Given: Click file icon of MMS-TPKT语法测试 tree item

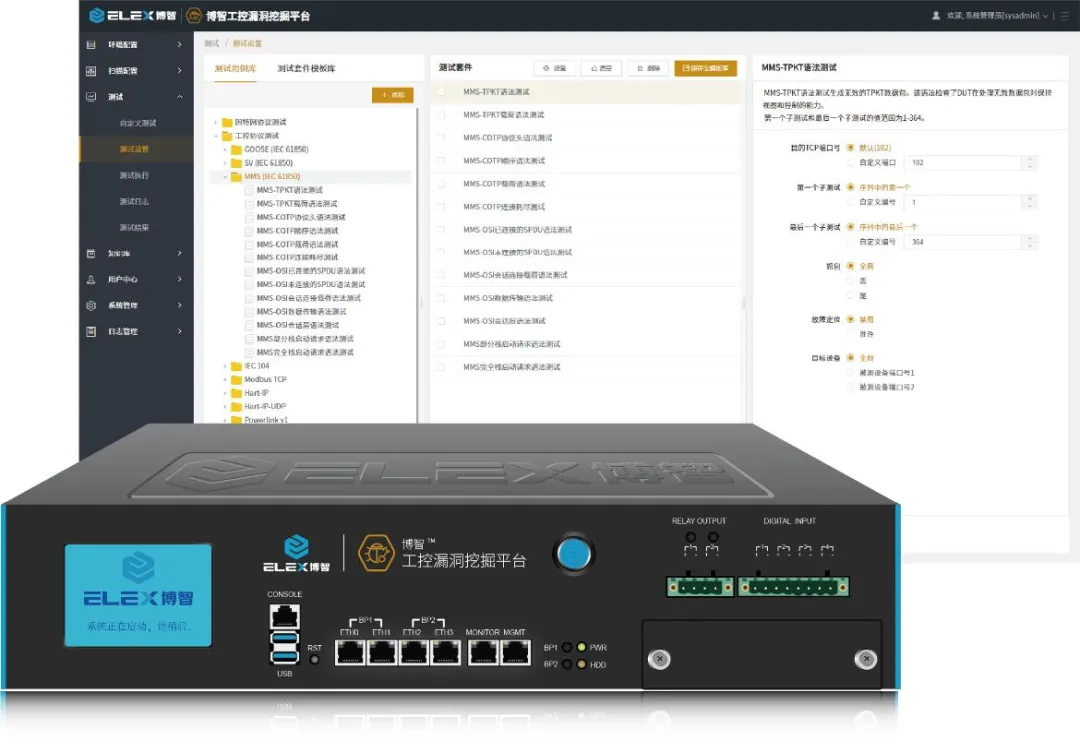Looking at the screenshot, I should click(250, 190).
